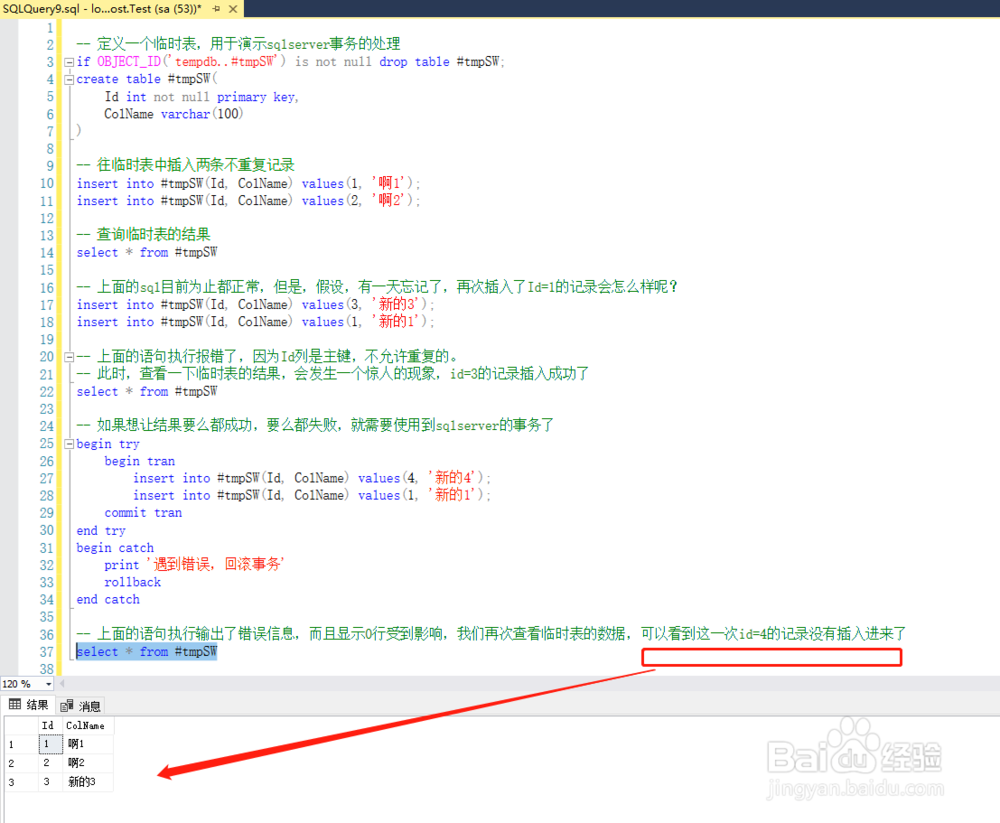The image size is (1000, 823).
Task: Click the horizontal scrollbar left arrow
Action: [62, 684]
